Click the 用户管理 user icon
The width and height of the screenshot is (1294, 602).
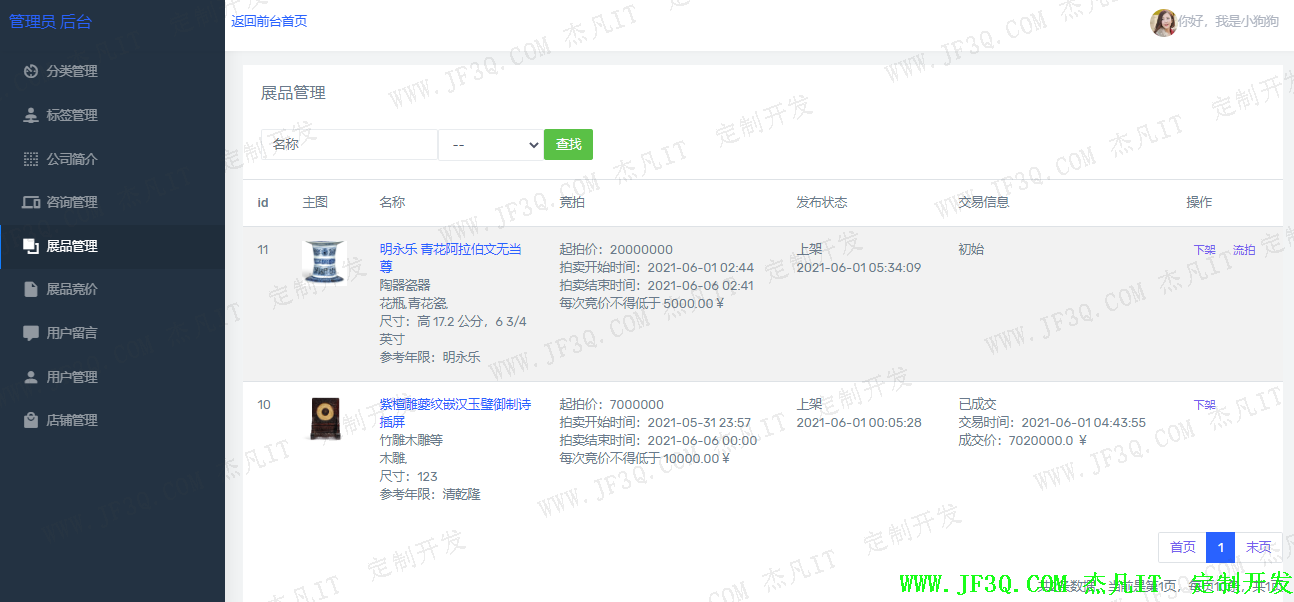coord(31,377)
